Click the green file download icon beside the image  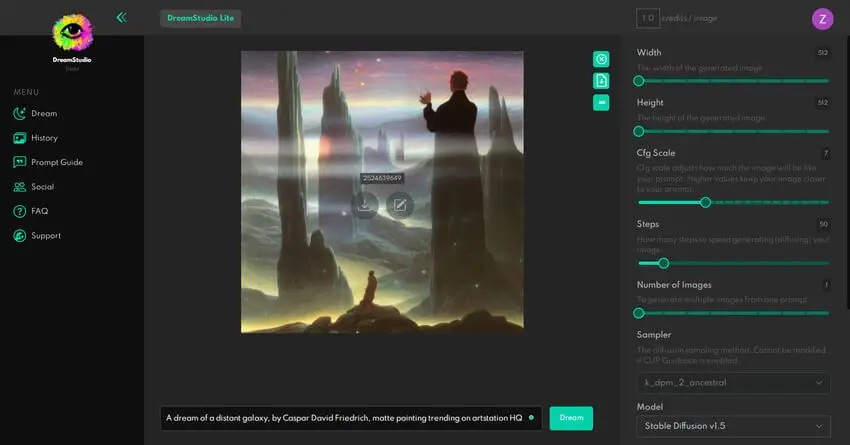pyautogui.click(x=601, y=81)
